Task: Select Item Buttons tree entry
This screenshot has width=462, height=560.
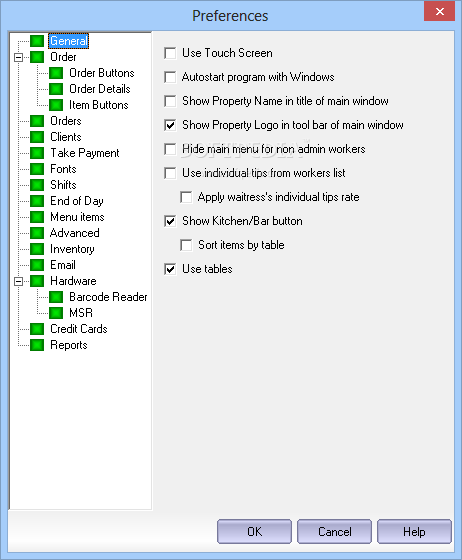Action: coord(99,105)
